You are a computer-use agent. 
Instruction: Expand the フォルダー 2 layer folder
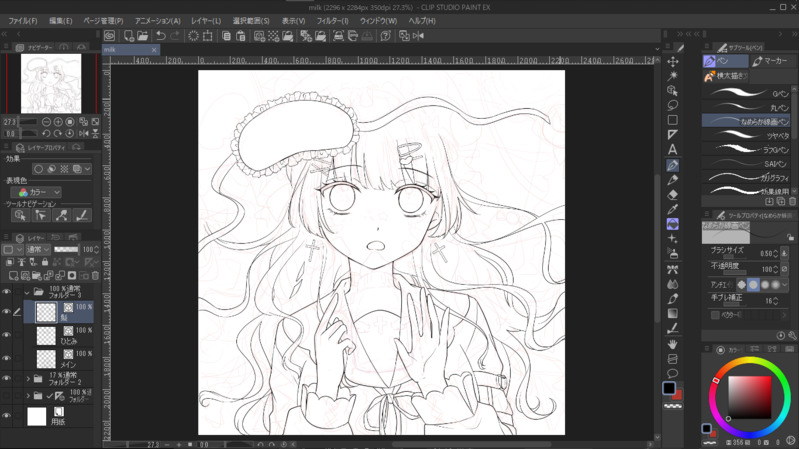pyautogui.click(x=28, y=379)
